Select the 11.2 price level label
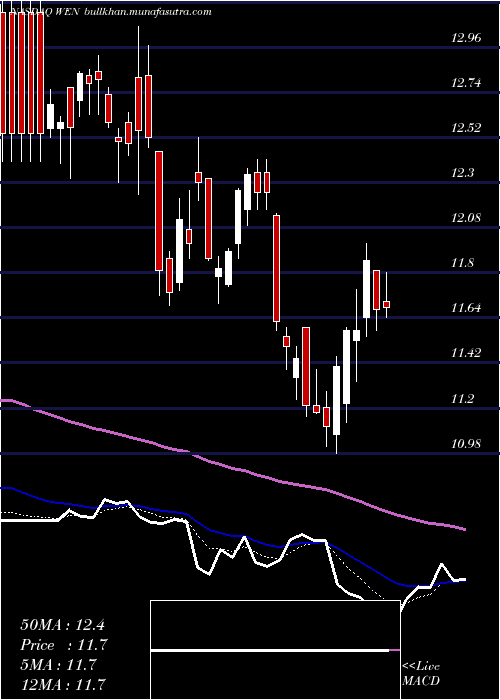 point(463,399)
